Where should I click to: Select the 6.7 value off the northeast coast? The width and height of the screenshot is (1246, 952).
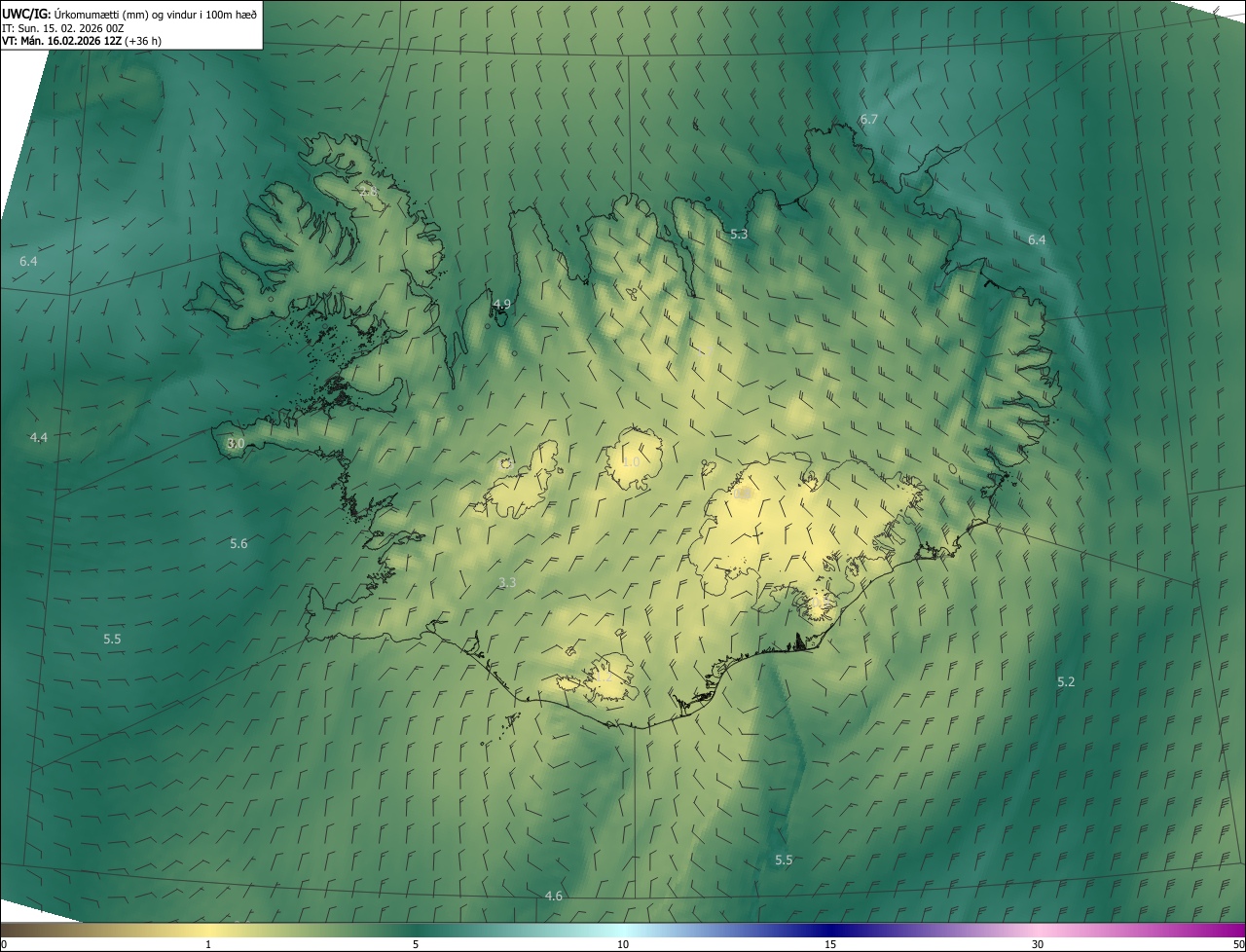[868, 119]
